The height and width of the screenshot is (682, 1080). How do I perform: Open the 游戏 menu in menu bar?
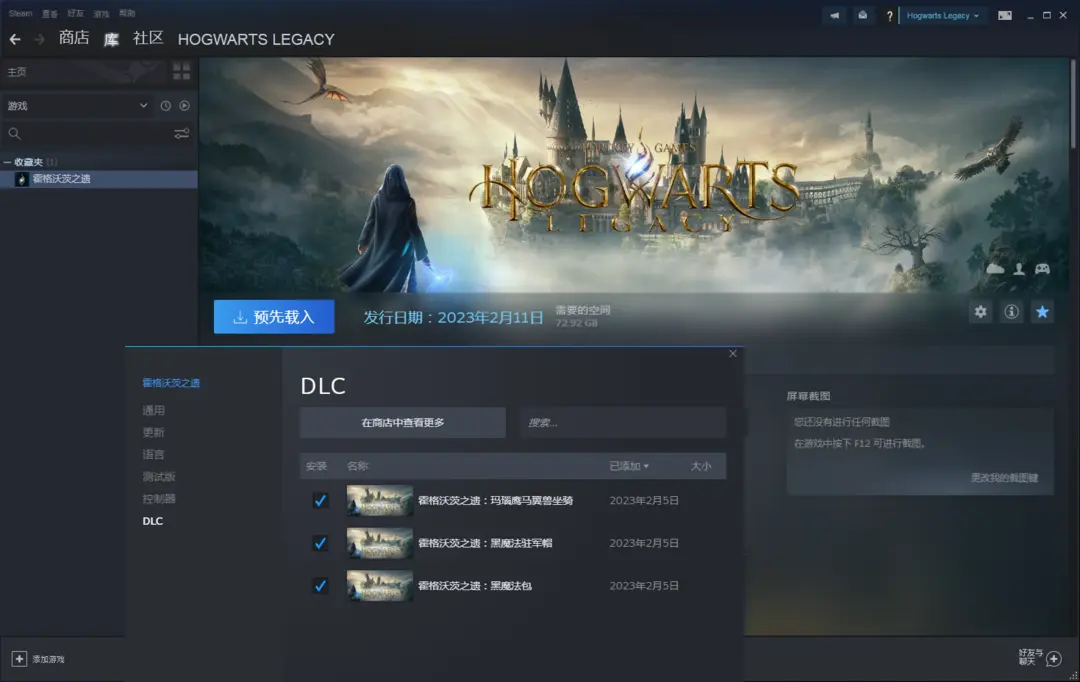pos(101,13)
